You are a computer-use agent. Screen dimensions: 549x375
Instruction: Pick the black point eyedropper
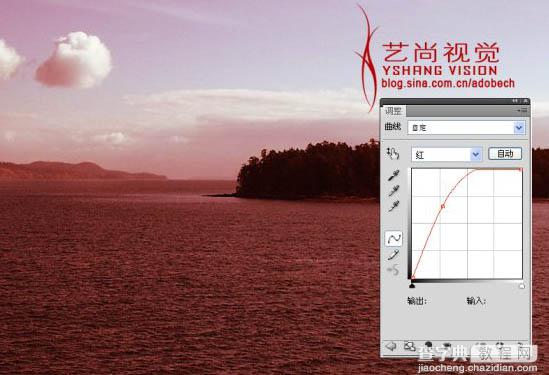tap(394, 175)
